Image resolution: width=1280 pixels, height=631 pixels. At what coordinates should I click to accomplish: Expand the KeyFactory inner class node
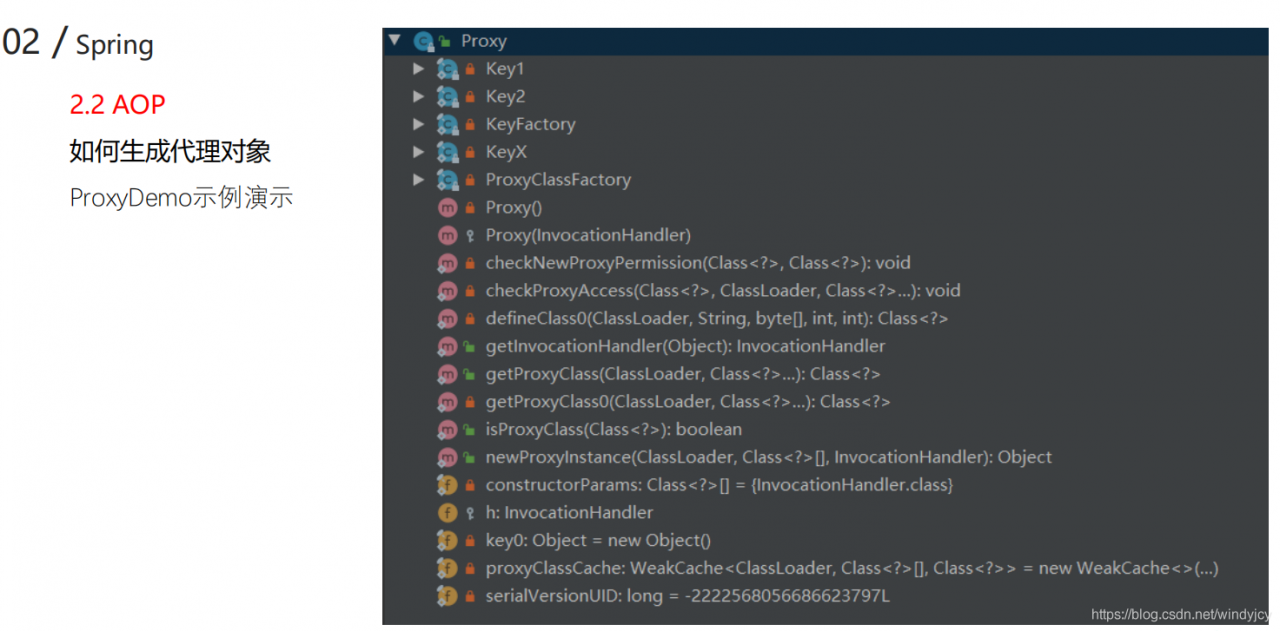tap(418, 124)
